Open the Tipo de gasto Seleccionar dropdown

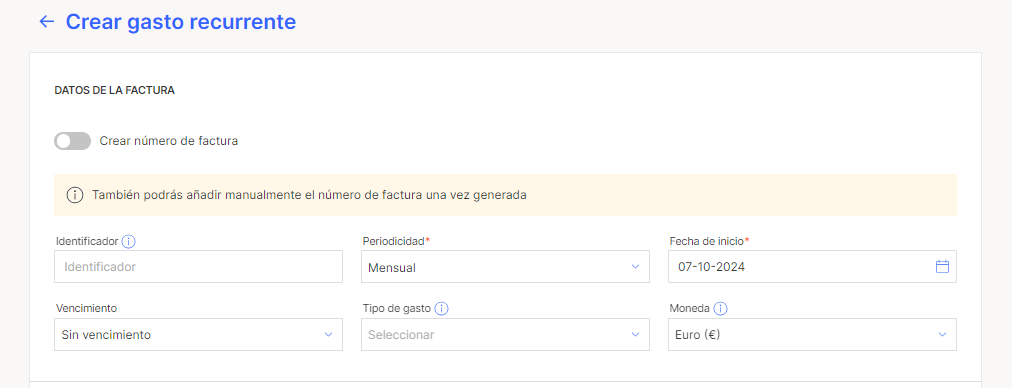[x=505, y=334]
